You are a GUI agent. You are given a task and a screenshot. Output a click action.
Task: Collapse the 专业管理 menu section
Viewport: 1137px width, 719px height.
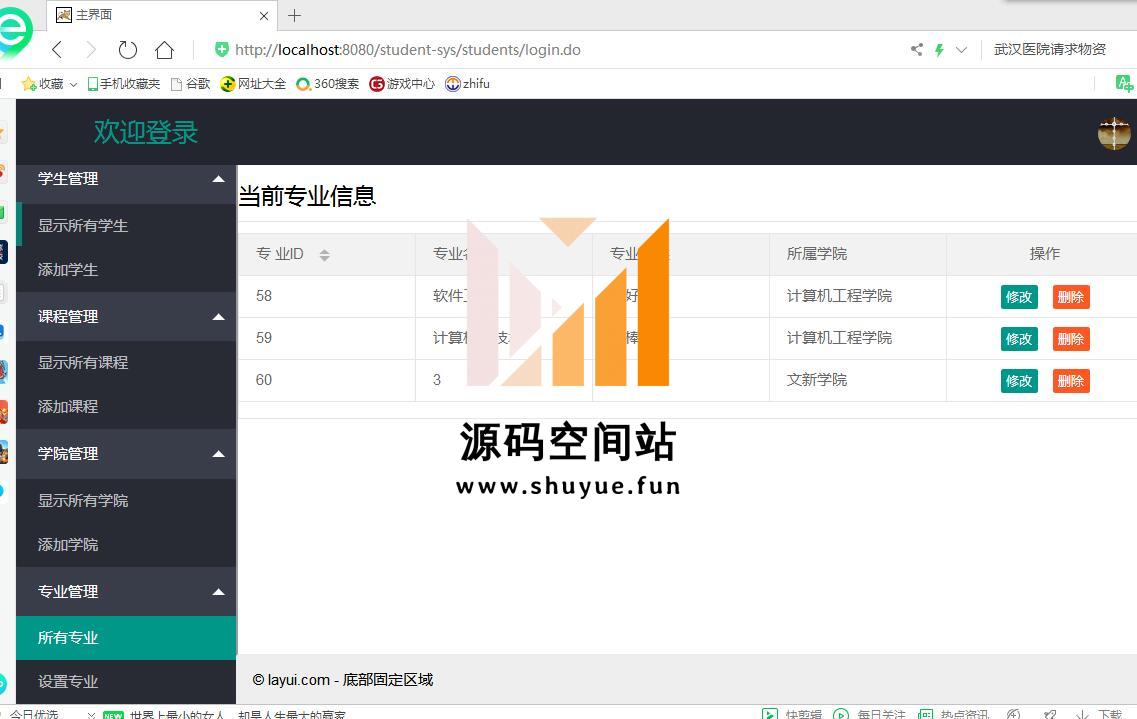point(126,591)
